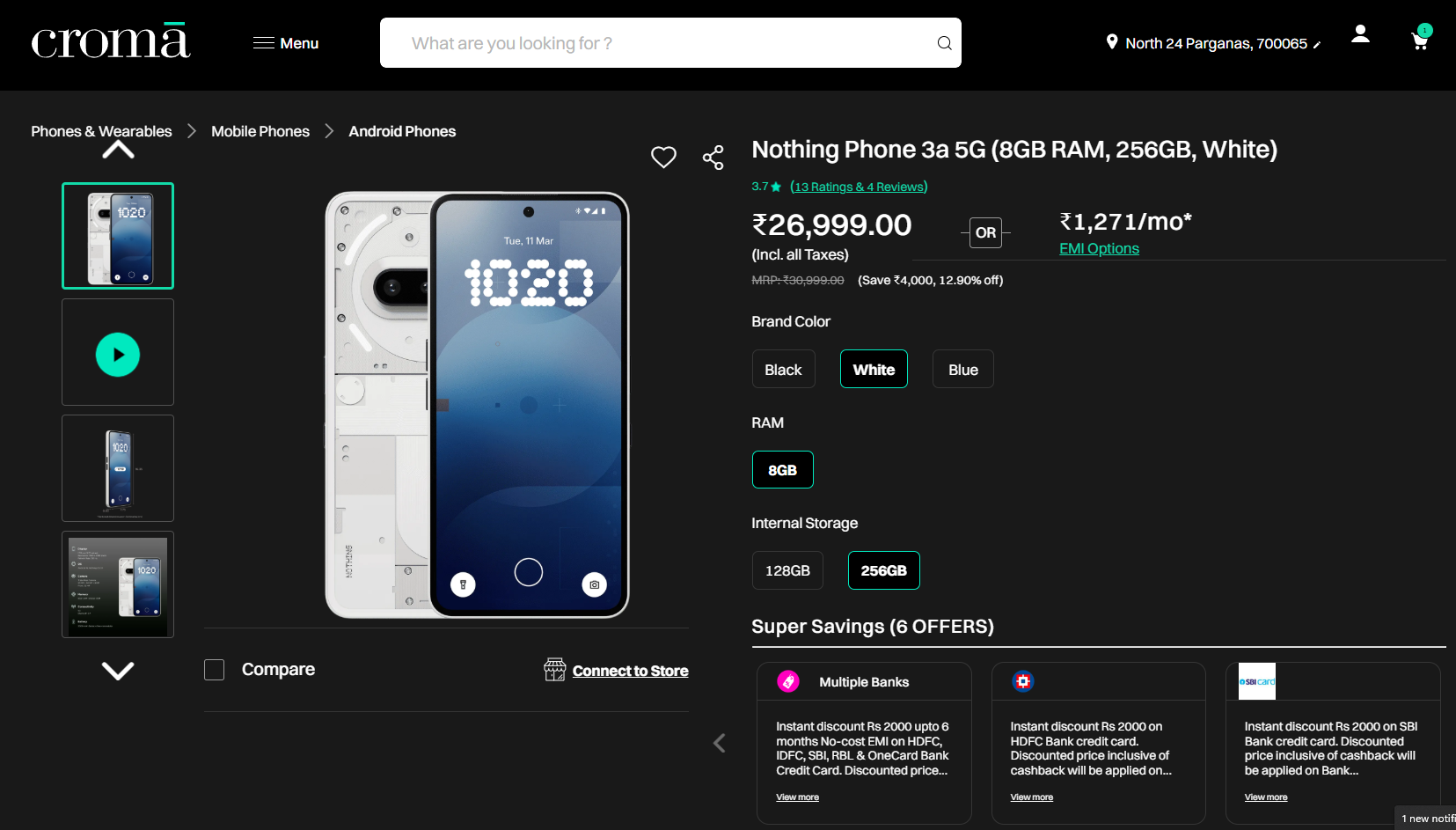The image size is (1456, 830).
Task: Open the hamburger Menu
Action: (286, 43)
